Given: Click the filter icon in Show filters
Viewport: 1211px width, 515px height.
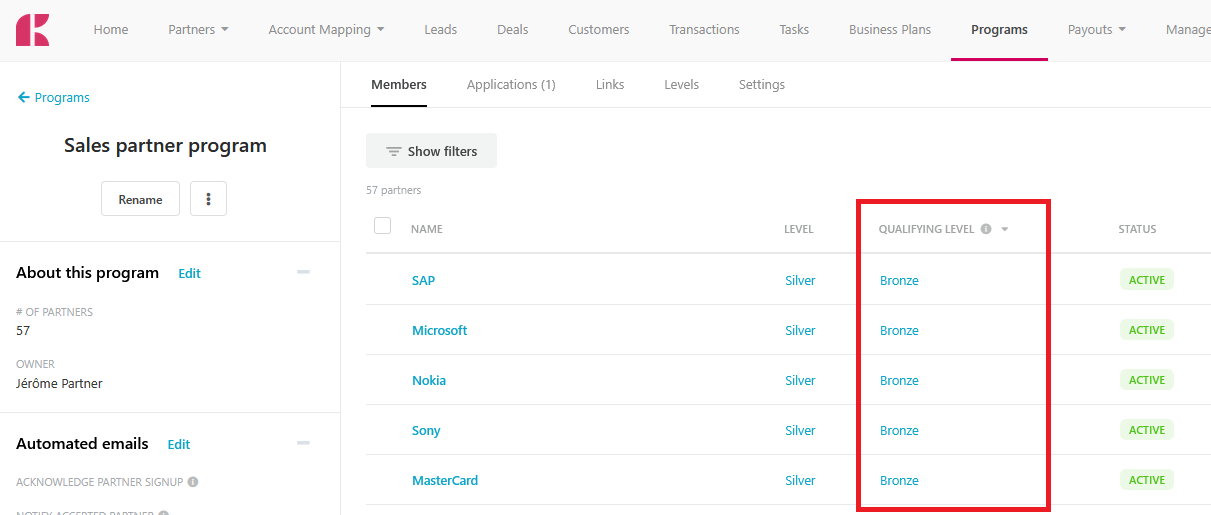Looking at the screenshot, I should [394, 151].
